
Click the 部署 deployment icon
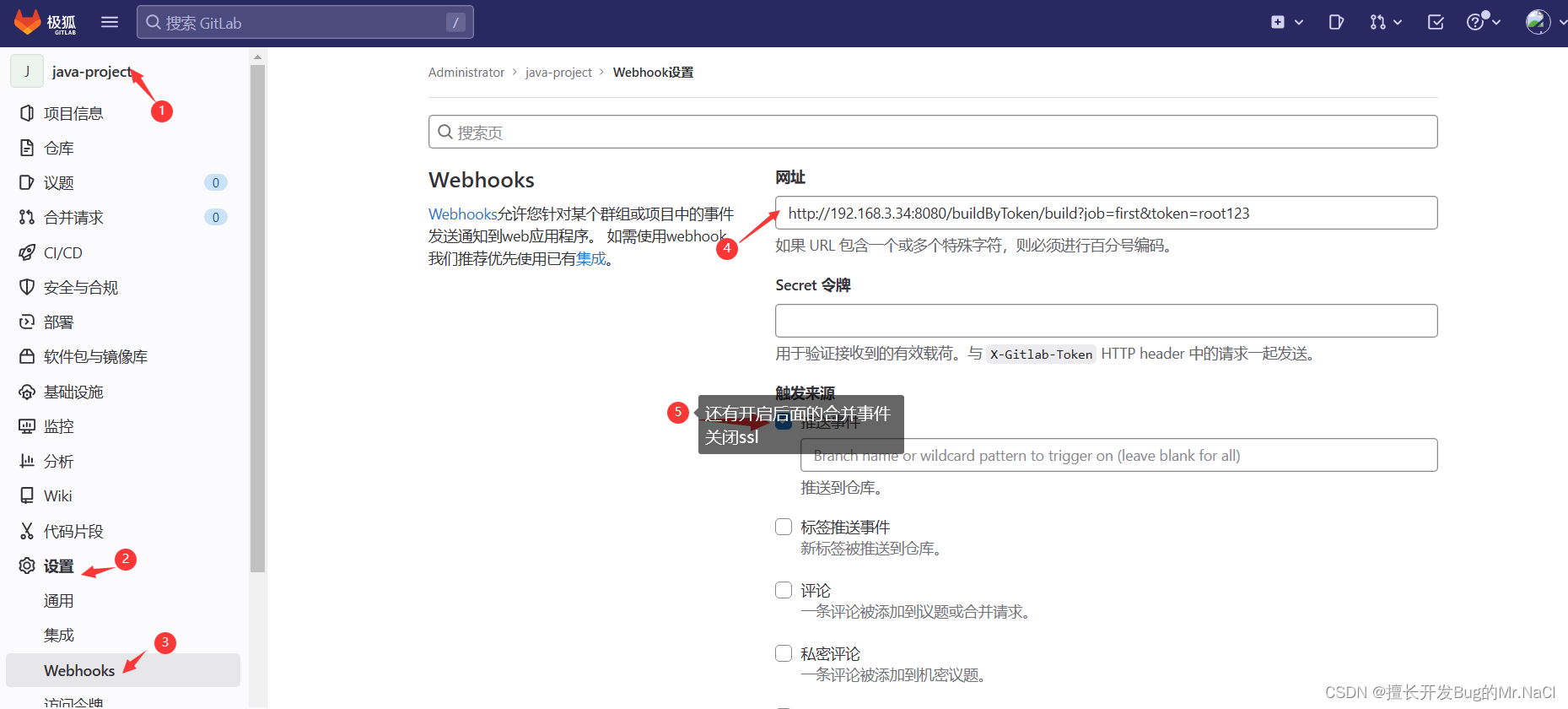click(27, 322)
